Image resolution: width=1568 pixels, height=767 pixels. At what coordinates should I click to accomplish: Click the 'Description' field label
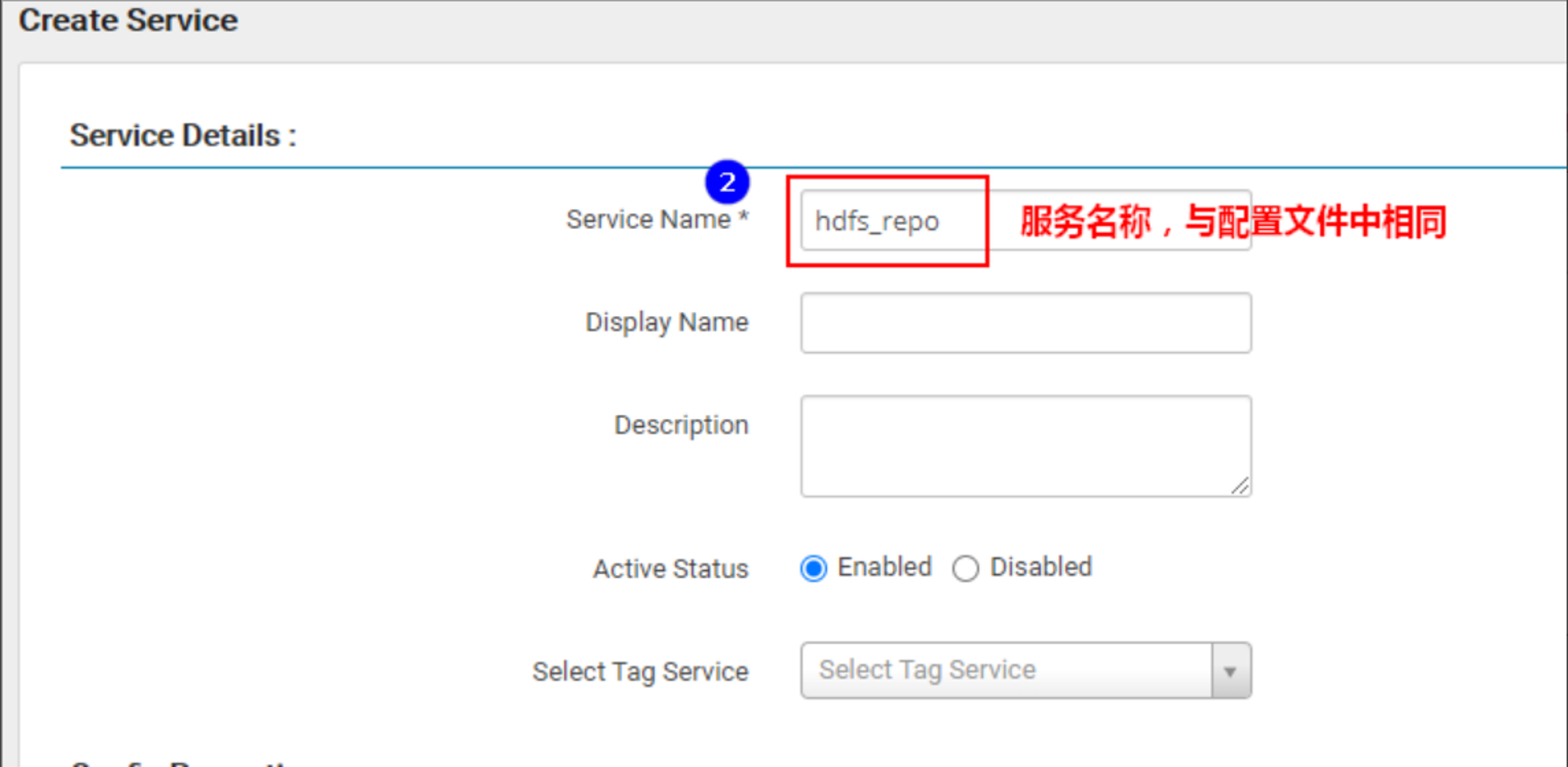click(x=681, y=425)
